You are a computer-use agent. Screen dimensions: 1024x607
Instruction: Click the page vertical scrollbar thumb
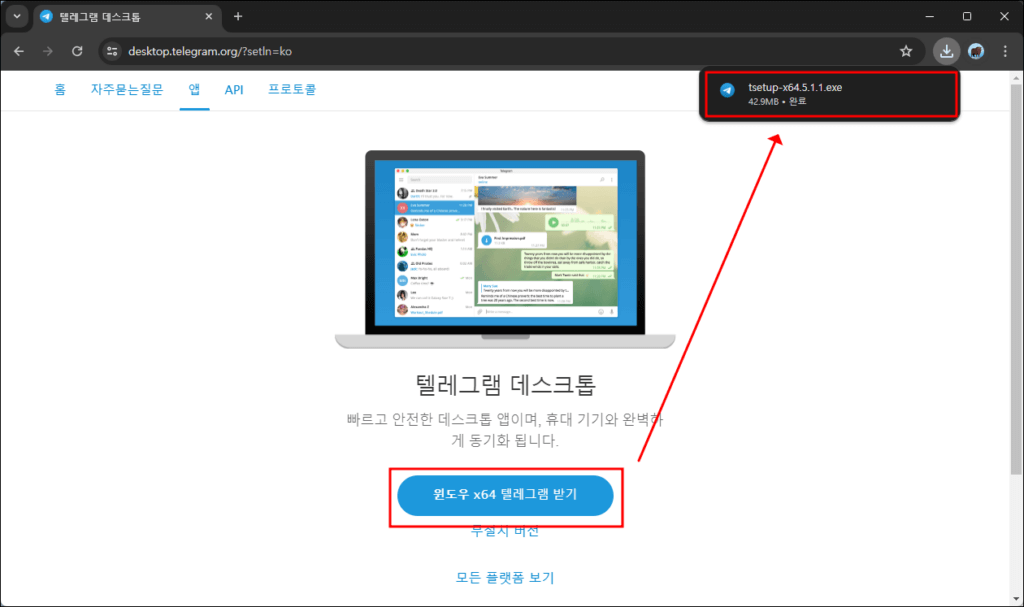coord(1016,278)
